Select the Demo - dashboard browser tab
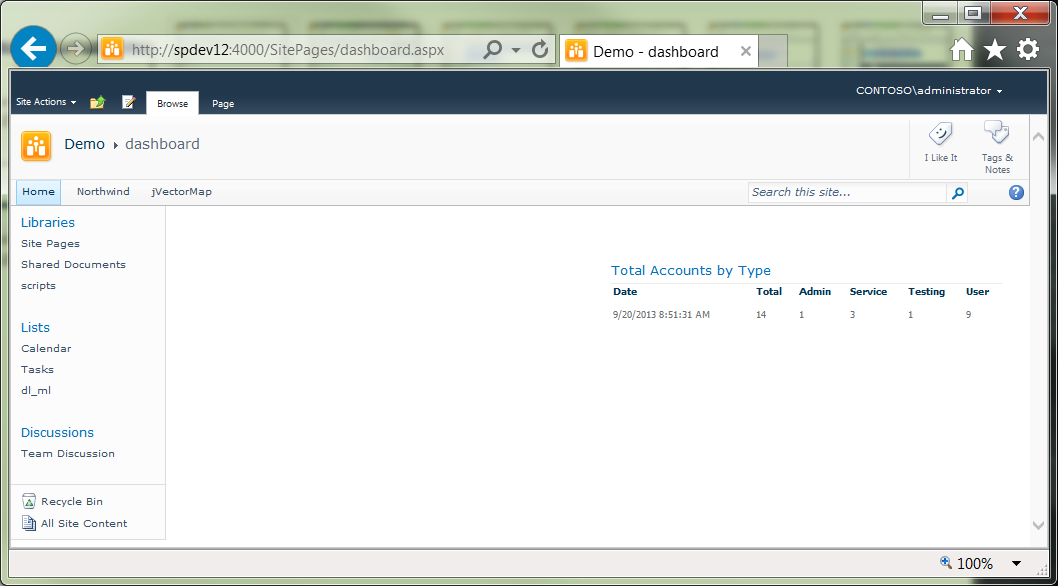 pos(658,51)
